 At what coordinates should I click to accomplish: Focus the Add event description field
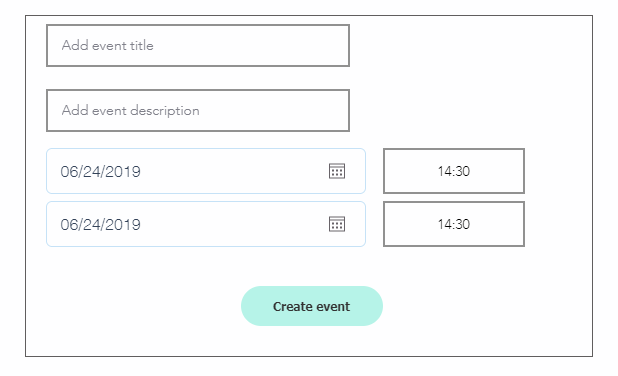pyautogui.click(x=198, y=110)
